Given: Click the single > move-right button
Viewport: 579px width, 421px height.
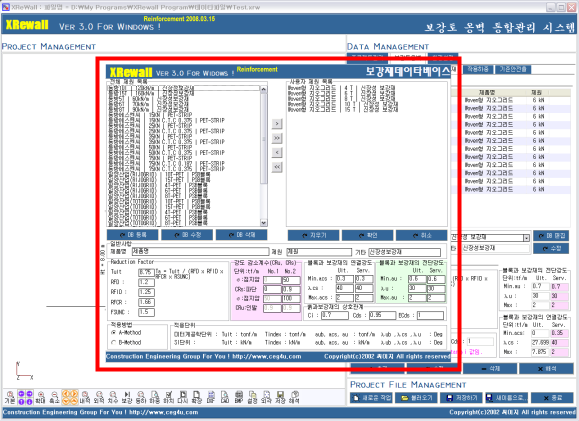Looking at the screenshot, I should tap(277, 123).
